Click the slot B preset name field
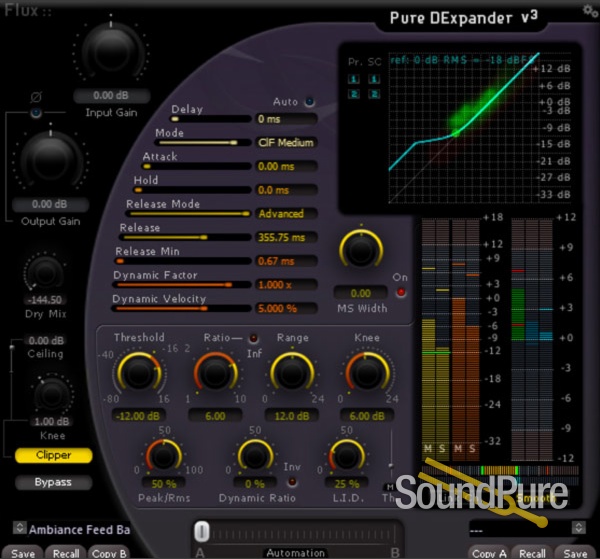 [520, 528]
